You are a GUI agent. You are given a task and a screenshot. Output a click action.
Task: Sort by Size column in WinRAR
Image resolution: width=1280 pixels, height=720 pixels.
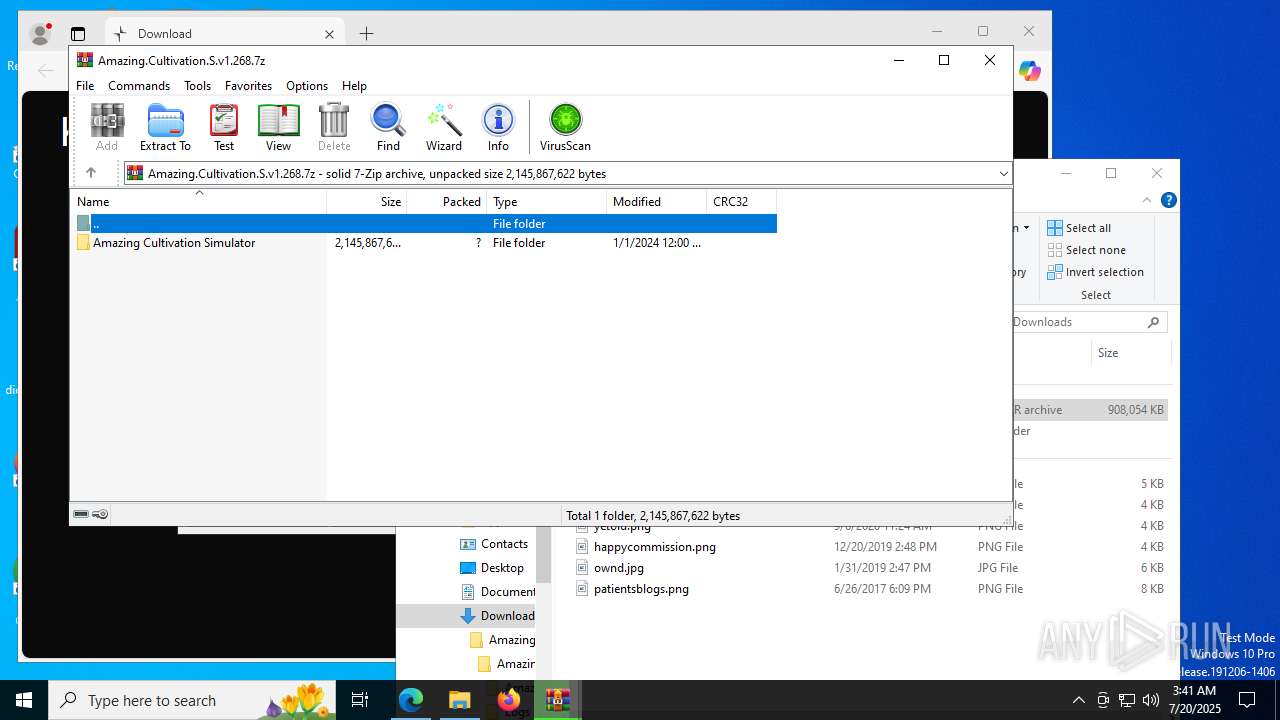367,202
